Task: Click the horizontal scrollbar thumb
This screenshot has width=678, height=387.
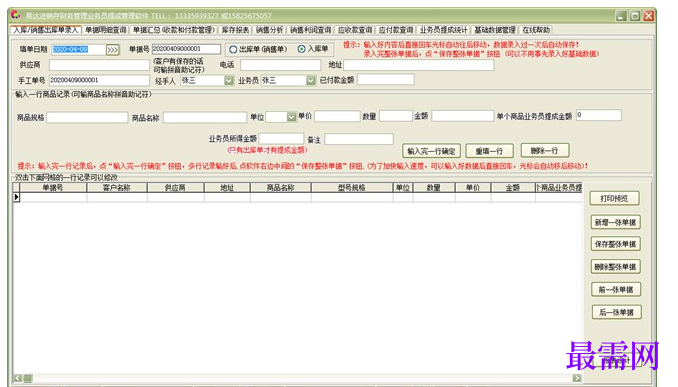Action: [28, 378]
